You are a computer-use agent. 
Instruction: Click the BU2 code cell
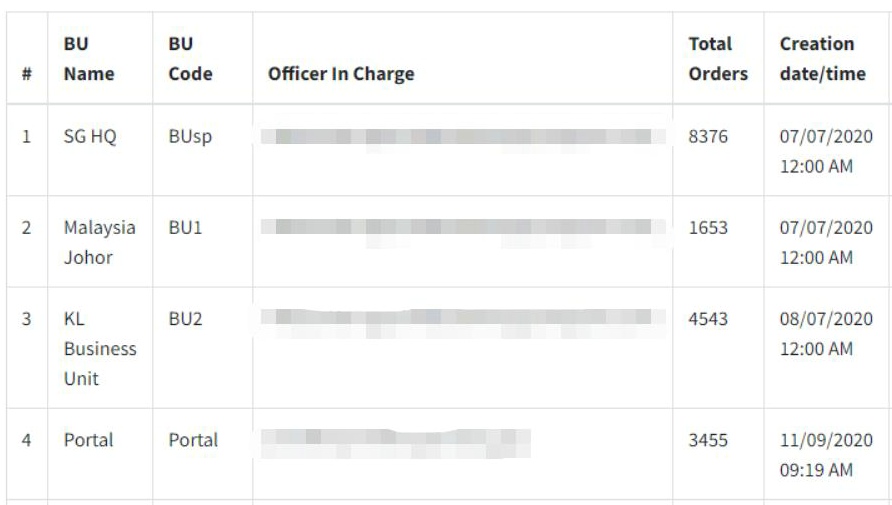185,318
